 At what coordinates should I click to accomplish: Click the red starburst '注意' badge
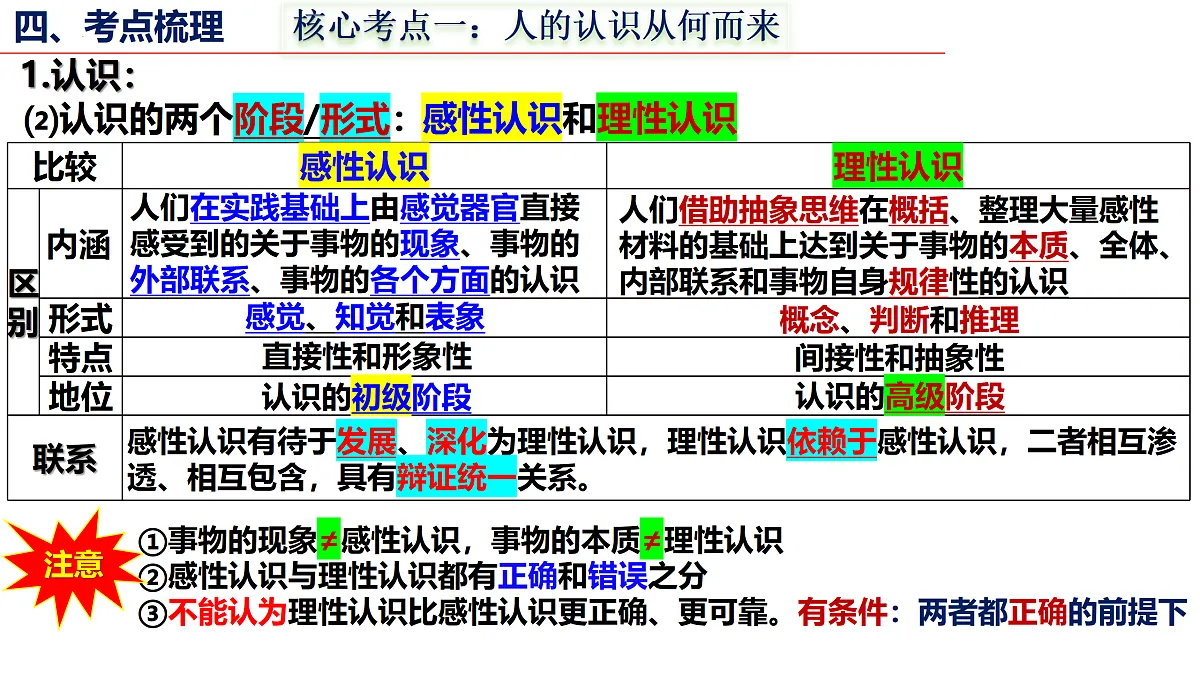point(73,566)
